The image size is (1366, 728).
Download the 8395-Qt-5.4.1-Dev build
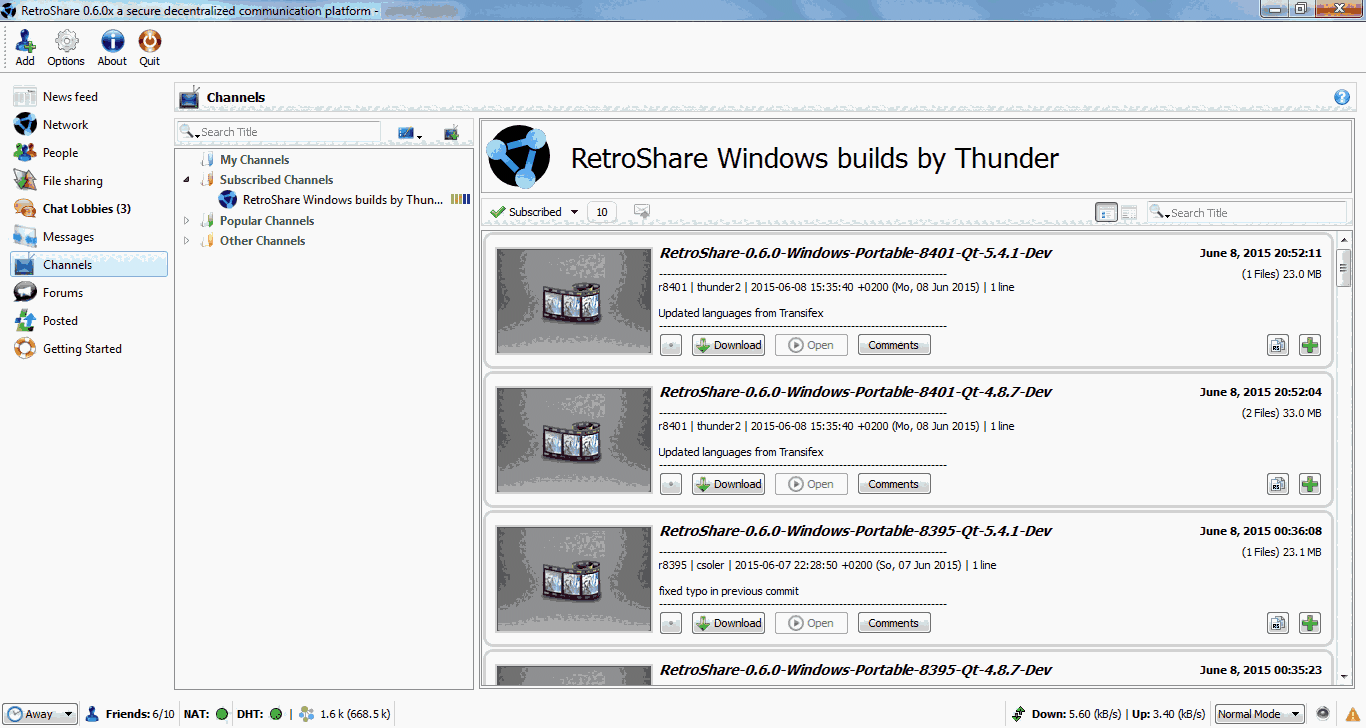tap(728, 623)
